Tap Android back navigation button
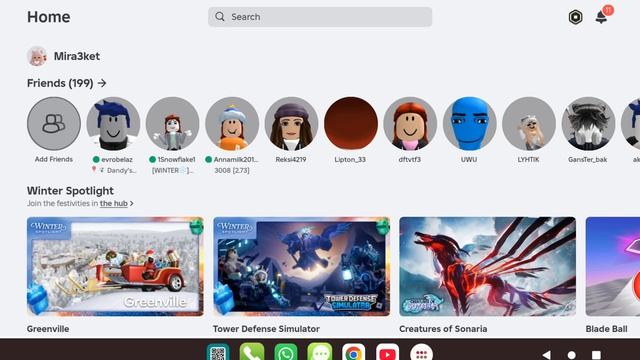Screen dimensions: 640x360 pos(547,355)
